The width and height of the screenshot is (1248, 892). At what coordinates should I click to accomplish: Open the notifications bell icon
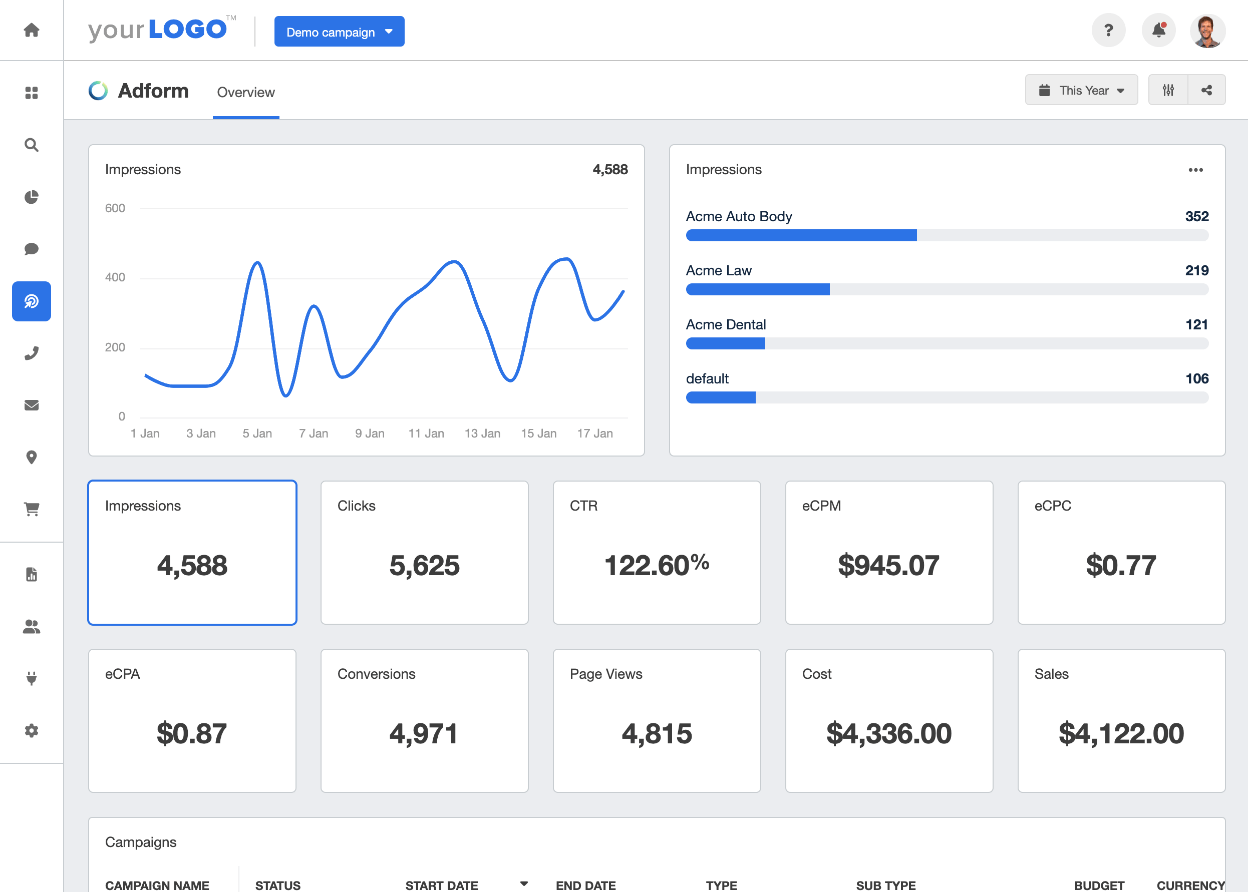point(1158,30)
